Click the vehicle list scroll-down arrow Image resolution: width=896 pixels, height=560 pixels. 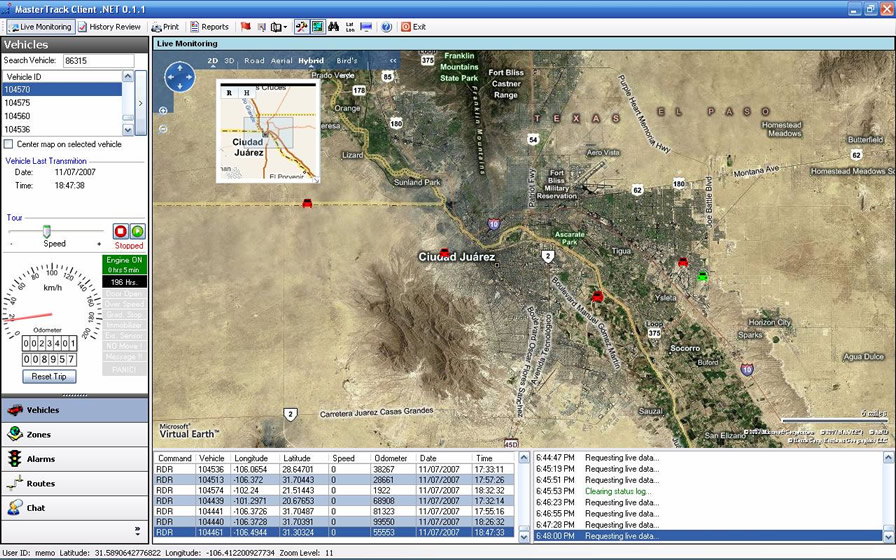pyautogui.click(x=127, y=130)
